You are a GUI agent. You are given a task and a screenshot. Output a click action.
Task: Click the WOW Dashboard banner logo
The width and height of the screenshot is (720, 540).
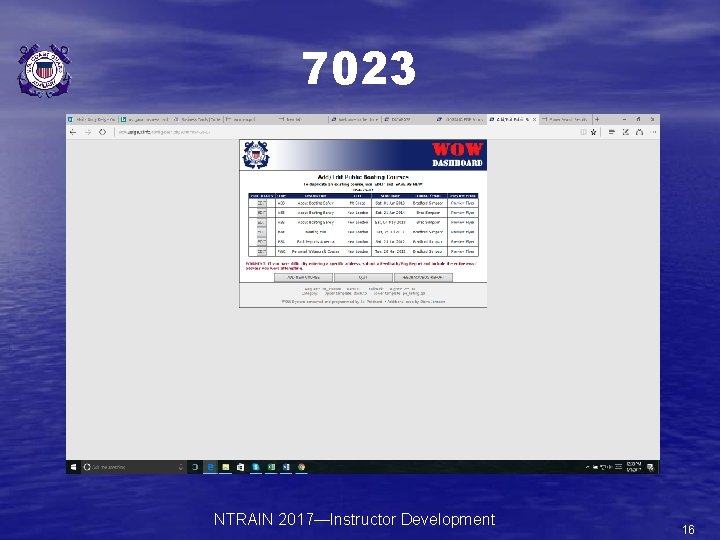(457, 155)
